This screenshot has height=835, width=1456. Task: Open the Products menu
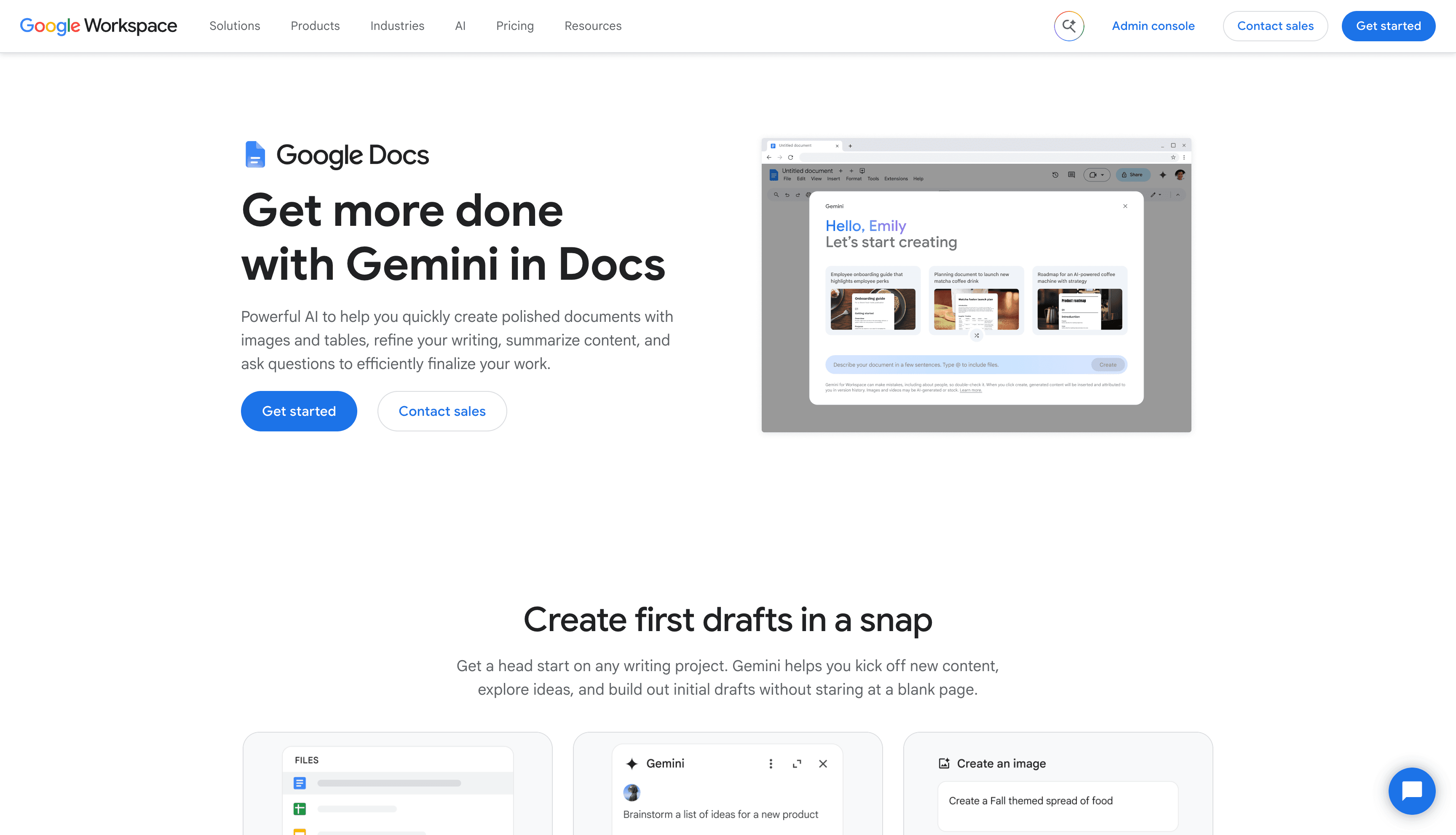(316, 26)
